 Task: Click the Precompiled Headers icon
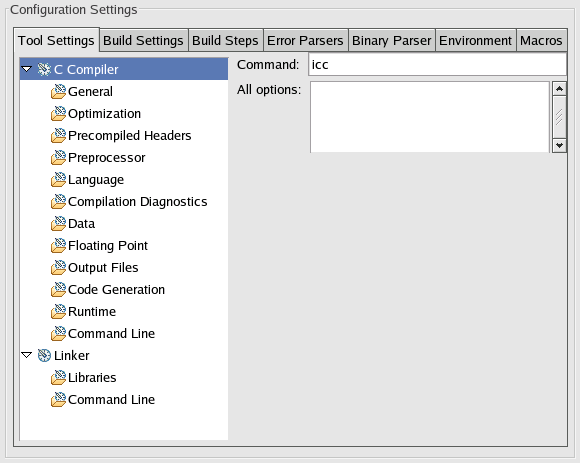click(x=58, y=136)
